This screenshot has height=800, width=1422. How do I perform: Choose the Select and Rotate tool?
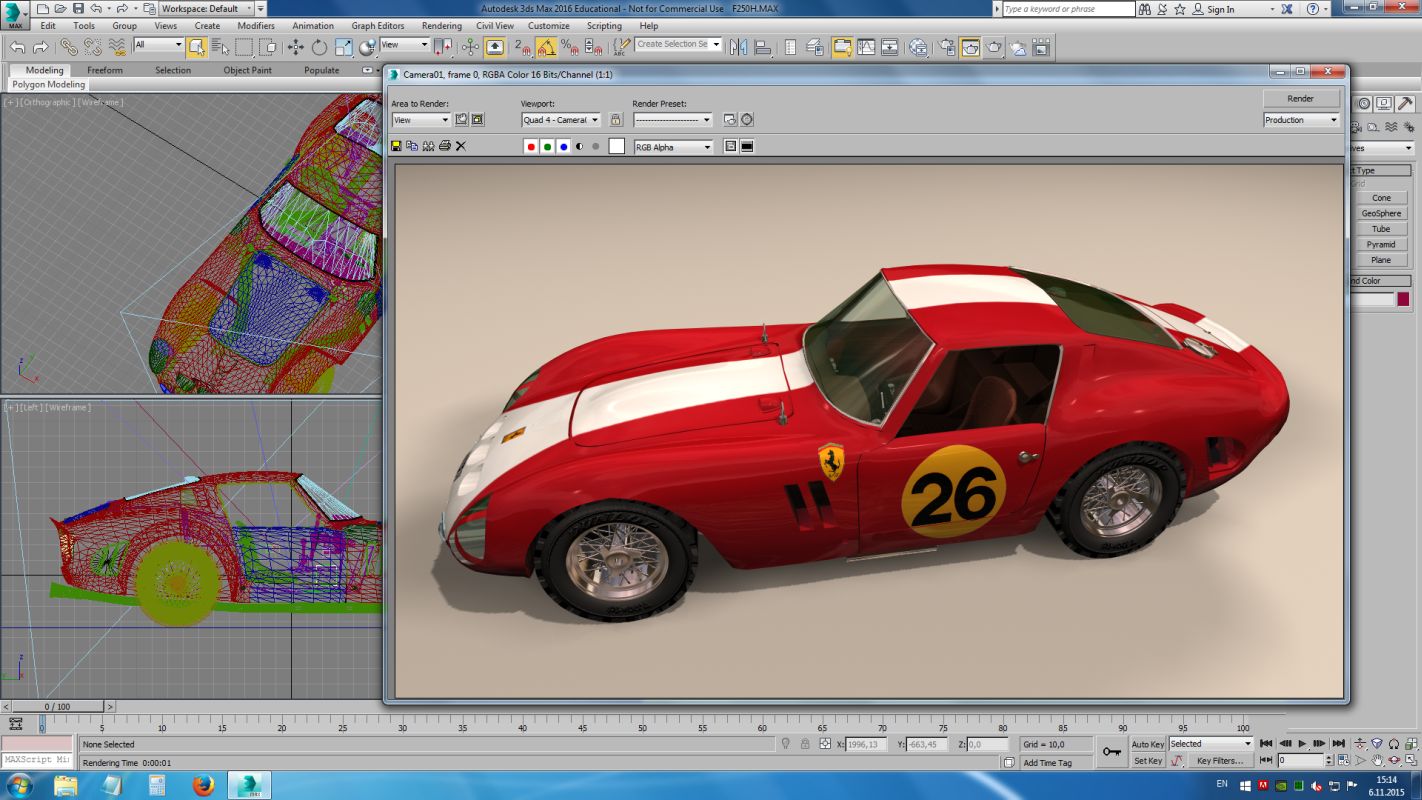point(319,46)
